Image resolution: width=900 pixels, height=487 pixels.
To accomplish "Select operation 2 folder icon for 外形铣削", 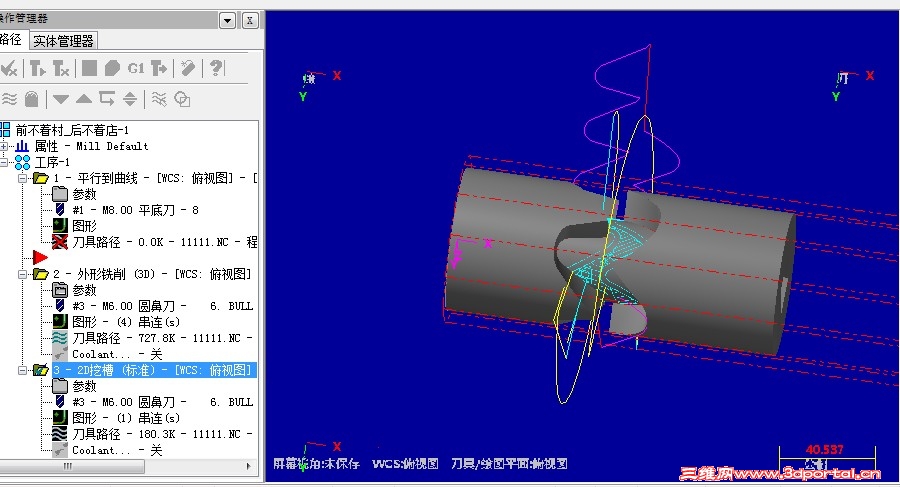I will 41,275.
